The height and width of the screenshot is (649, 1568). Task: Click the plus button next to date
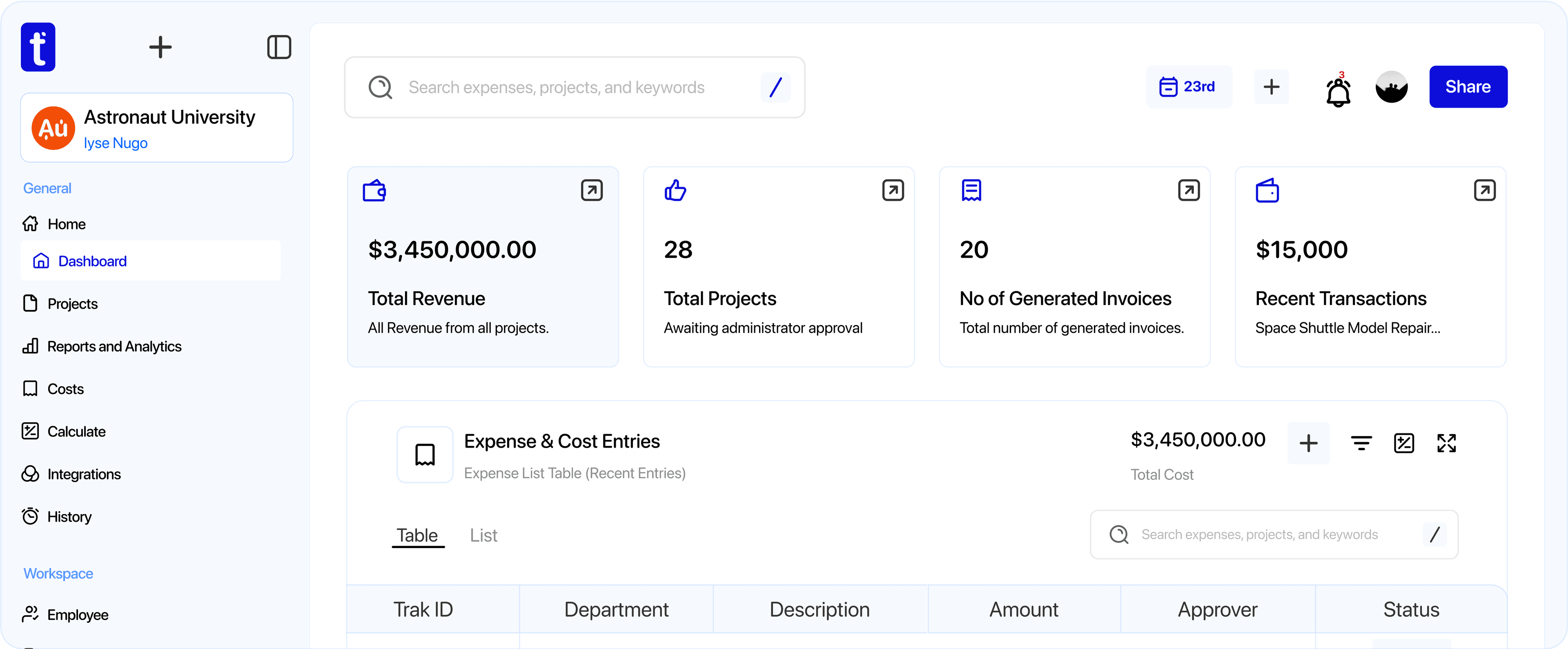click(1272, 87)
